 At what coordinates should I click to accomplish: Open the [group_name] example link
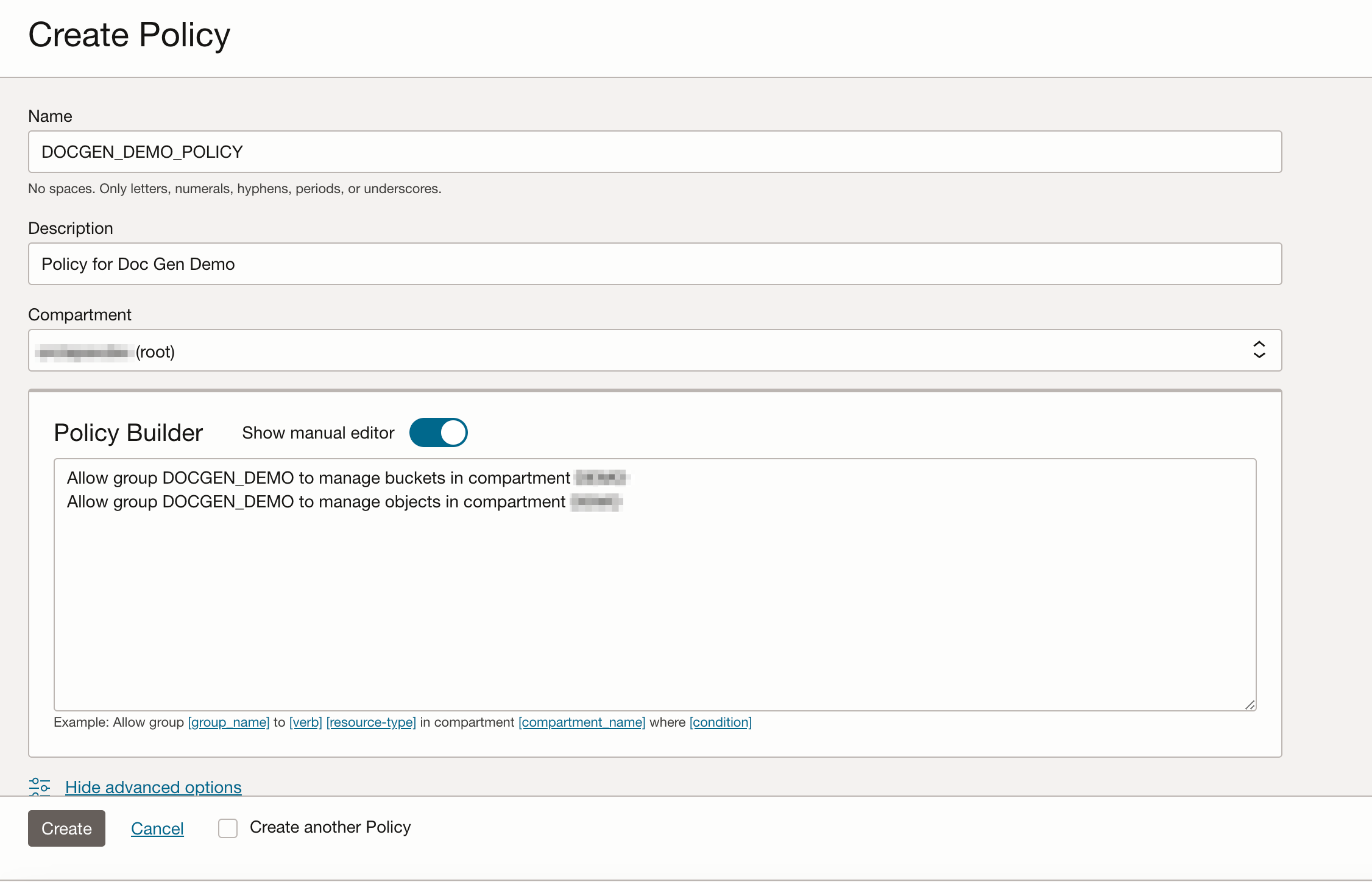[228, 722]
